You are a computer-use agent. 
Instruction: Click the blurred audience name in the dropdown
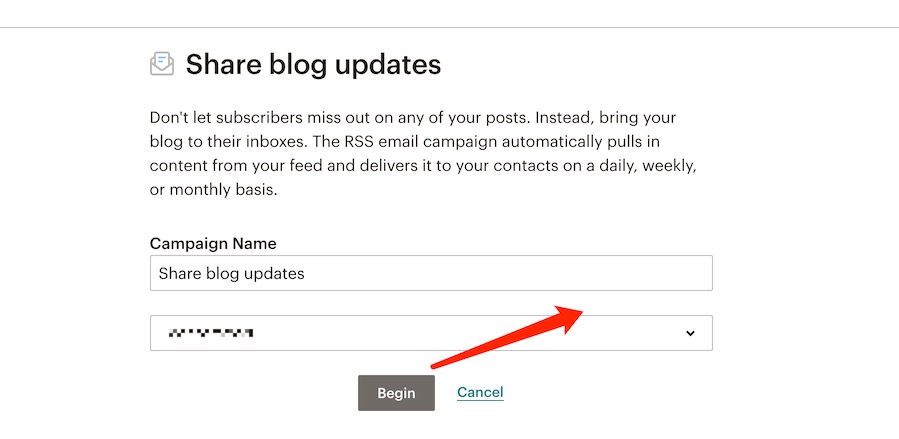pos(210,332)
